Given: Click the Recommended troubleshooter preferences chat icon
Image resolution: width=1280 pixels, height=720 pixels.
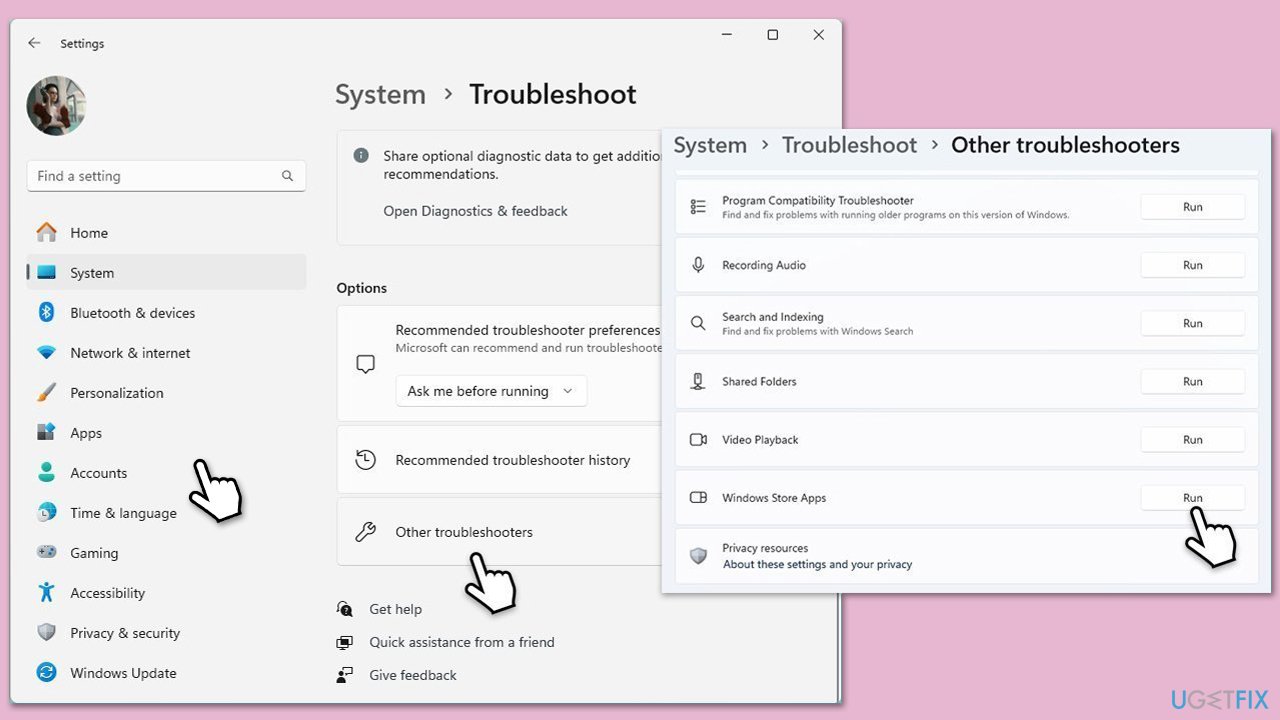Looking at the screenshot, I should [366, 364].
